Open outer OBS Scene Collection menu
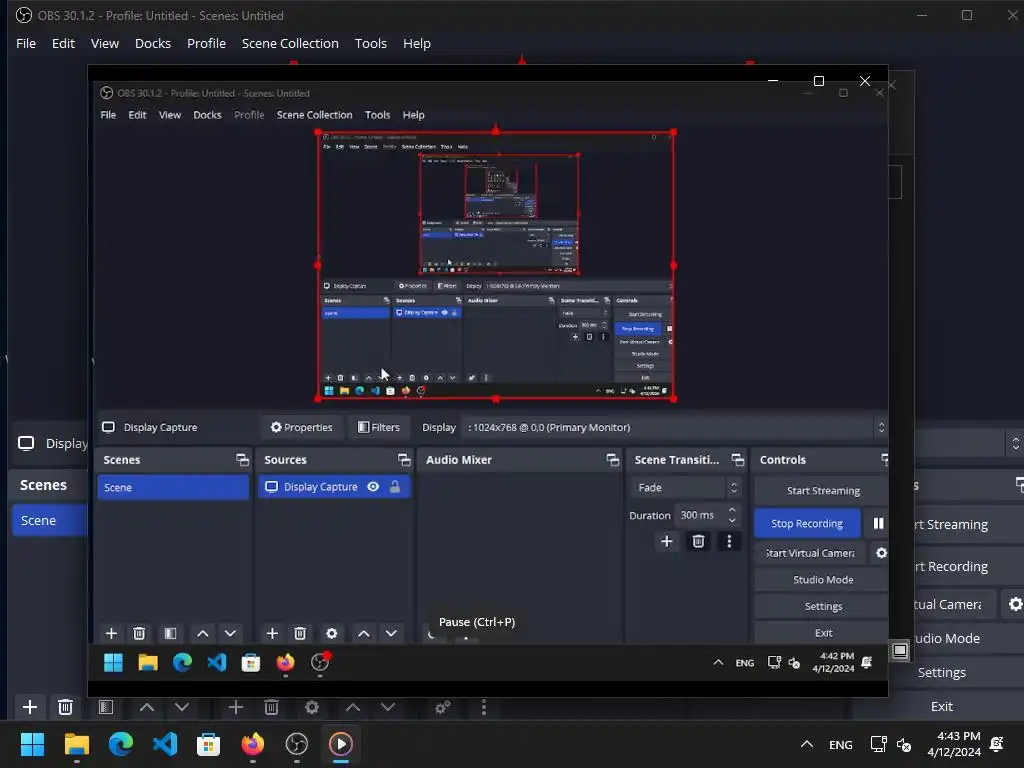Viewport: 1024px width, 768px height. tap(290, 43)
